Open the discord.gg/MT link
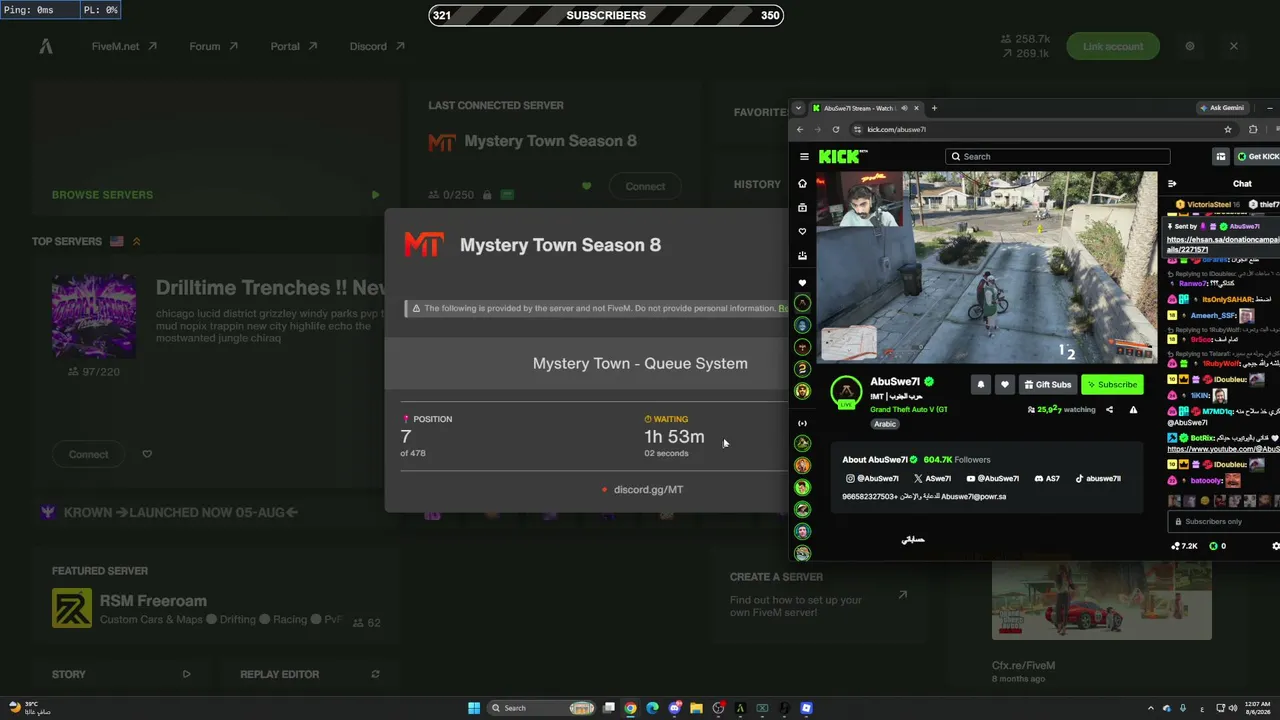This screenshot has width=1280, height=720. coord(648,489)
